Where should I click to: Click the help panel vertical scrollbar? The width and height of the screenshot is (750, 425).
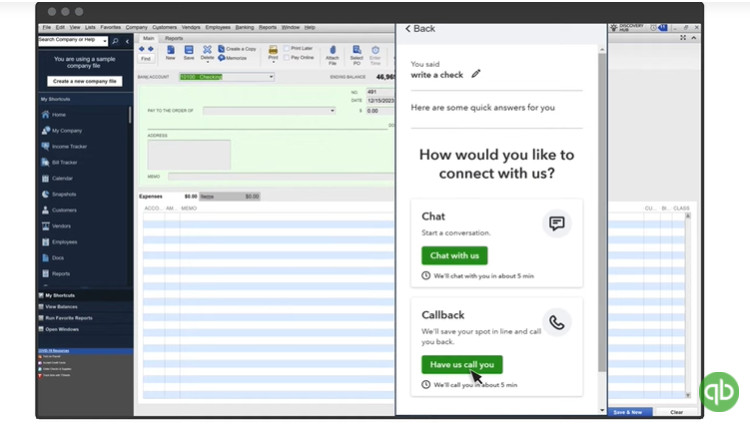pyautogui.click(x=602, y=212)
